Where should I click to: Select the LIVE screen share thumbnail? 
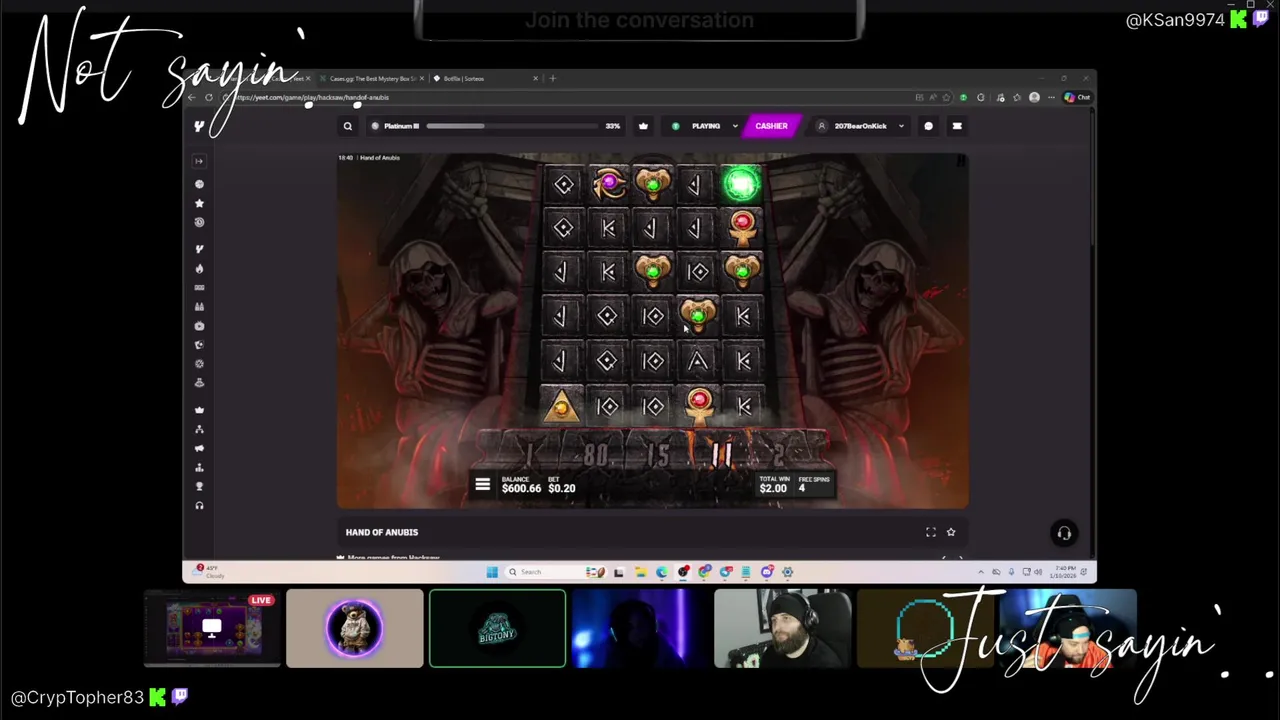pos(212,628)
